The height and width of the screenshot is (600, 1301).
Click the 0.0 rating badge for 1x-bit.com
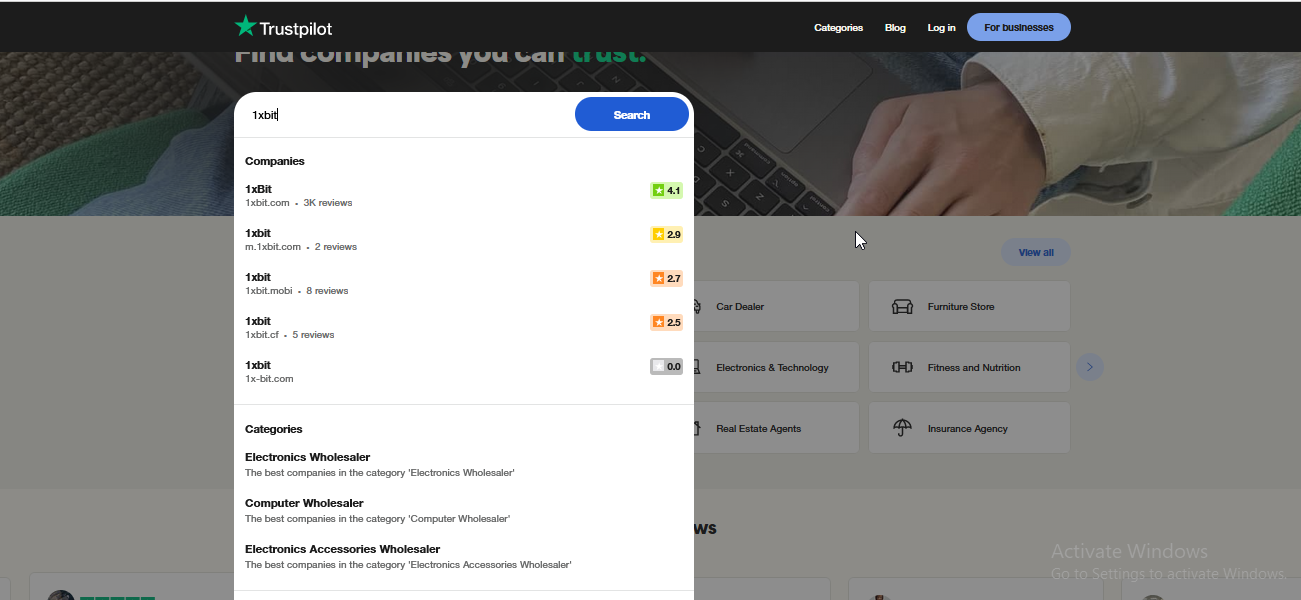tap(666, 366)
